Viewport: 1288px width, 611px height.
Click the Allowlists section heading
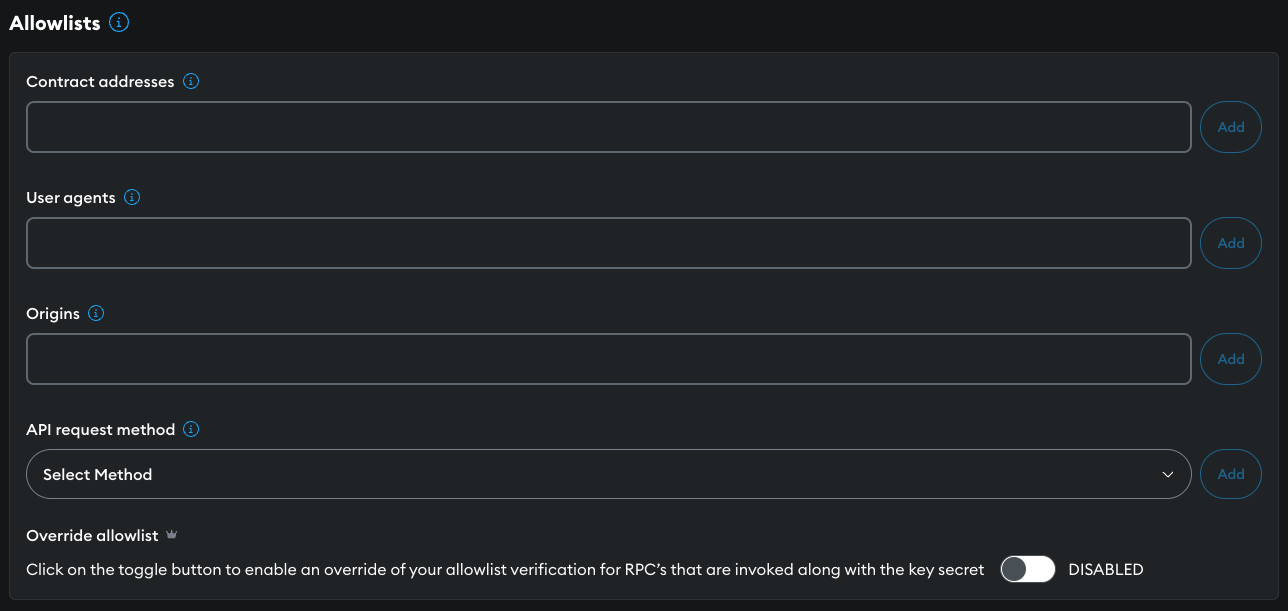tap(55, 23)
